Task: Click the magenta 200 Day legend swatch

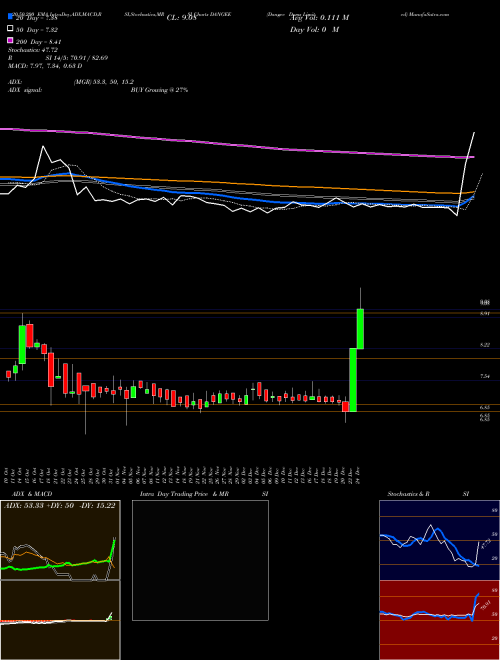Action: coord(10,41)
